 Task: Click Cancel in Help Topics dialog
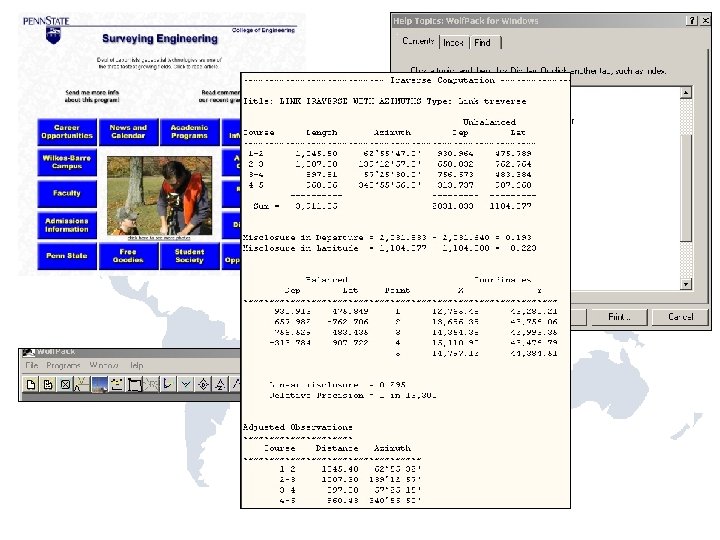tap(680, 317)
